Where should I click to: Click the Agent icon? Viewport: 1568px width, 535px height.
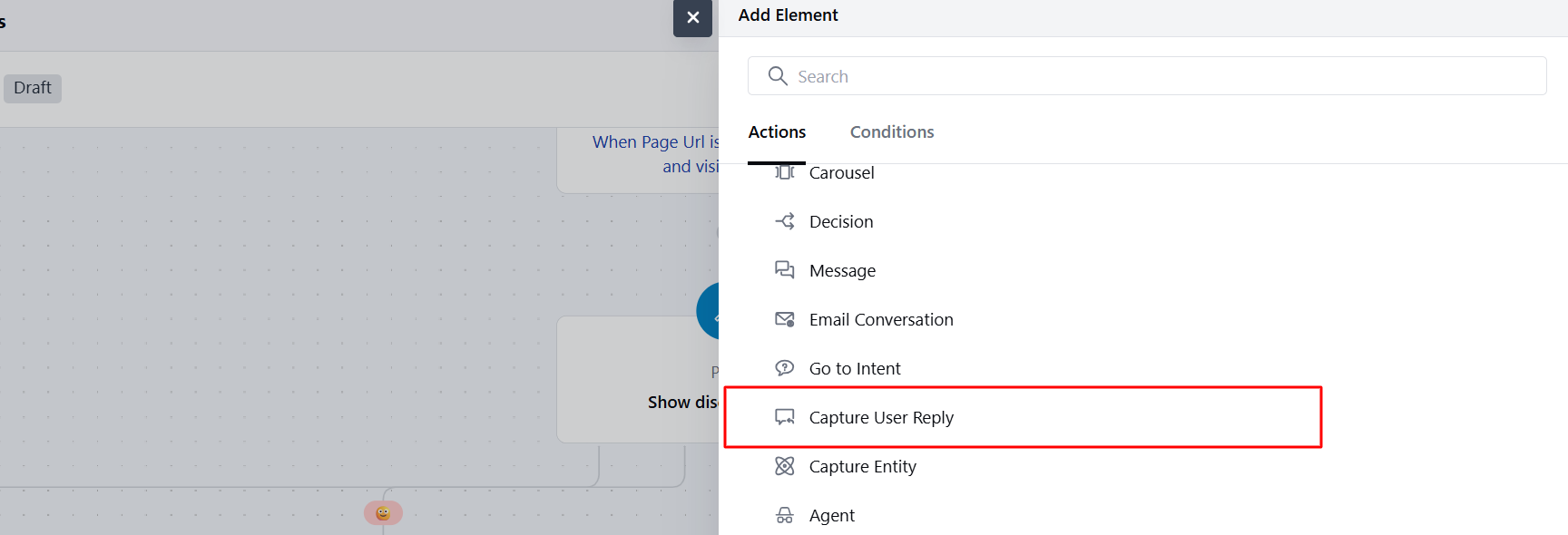point(785,515)
